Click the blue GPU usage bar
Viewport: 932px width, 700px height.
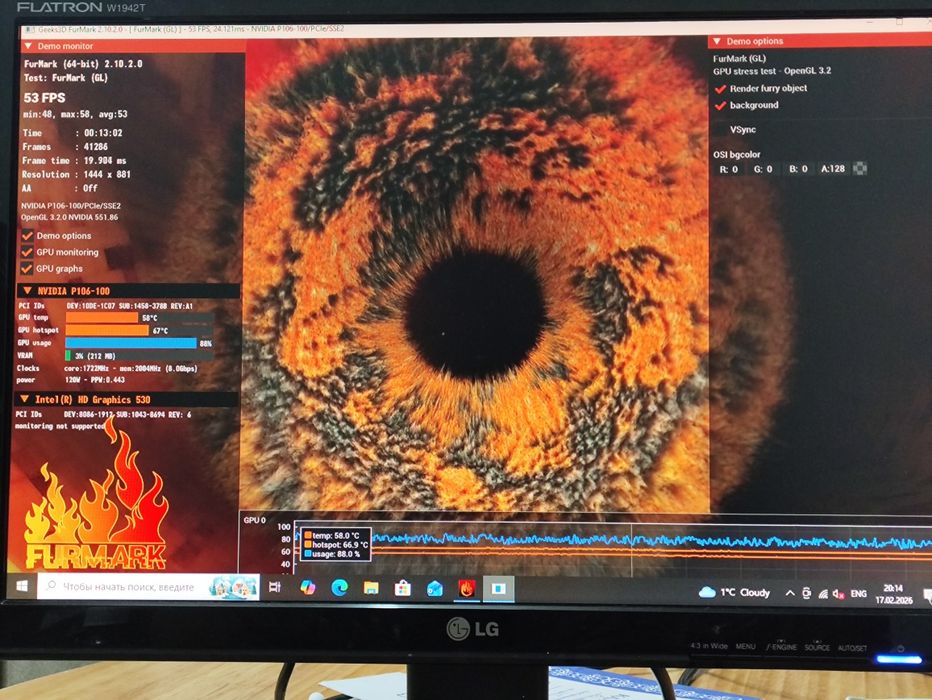click(x=131, y=343)
